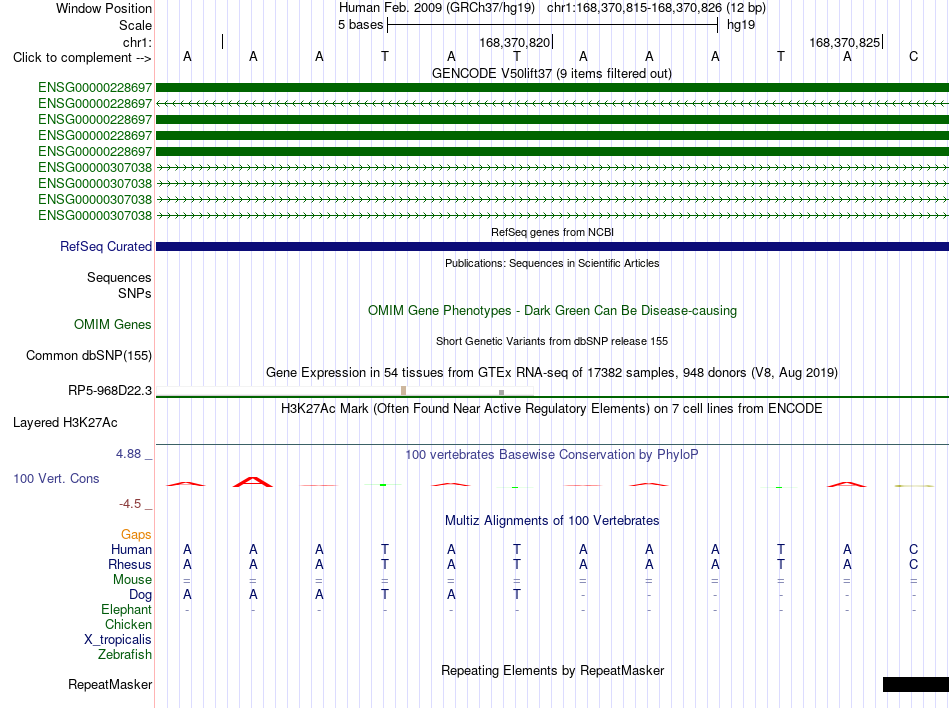Click the orange Gaps label
The width and height of the screenshot is (950, 708).
point(136,534)
